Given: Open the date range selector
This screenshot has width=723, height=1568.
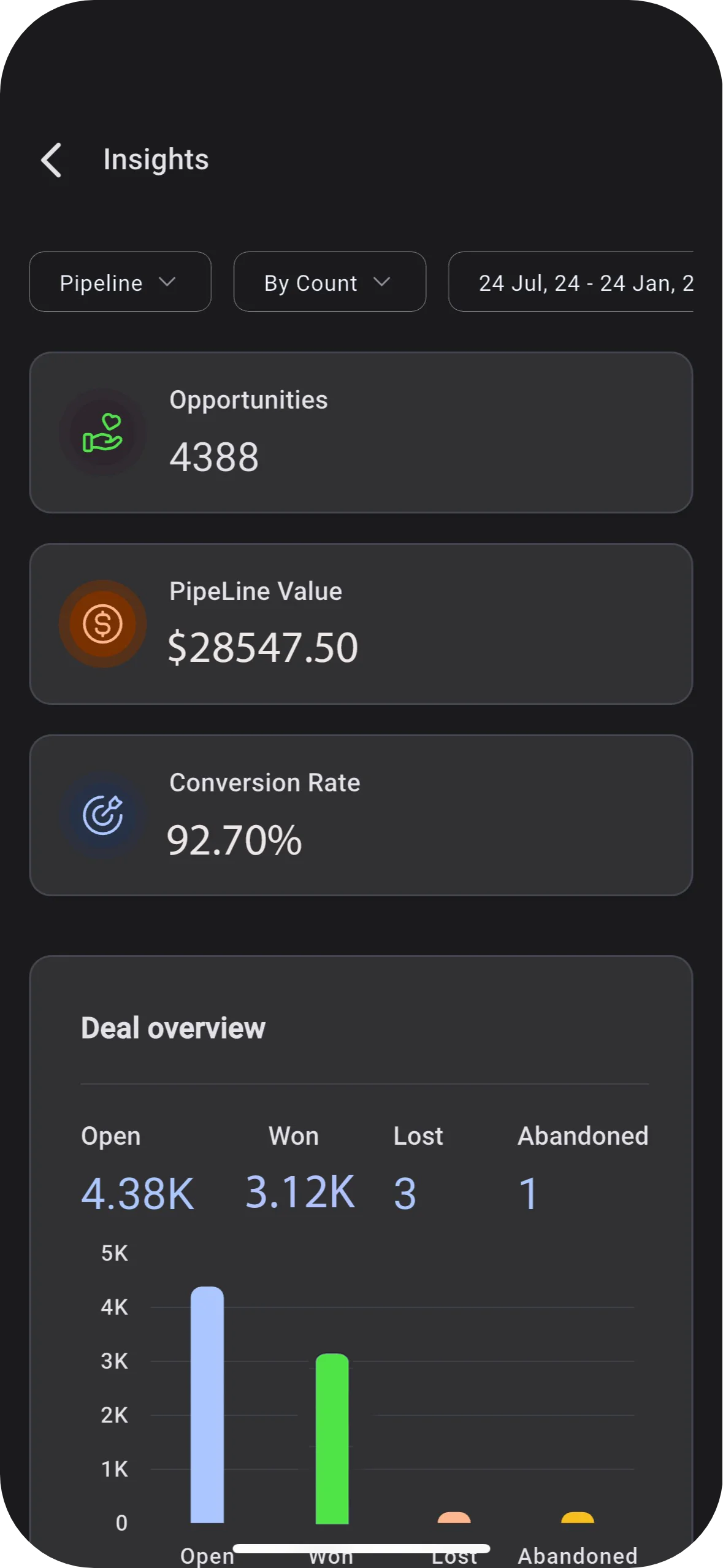Looking at the screenshot, I should pos(571,282).
